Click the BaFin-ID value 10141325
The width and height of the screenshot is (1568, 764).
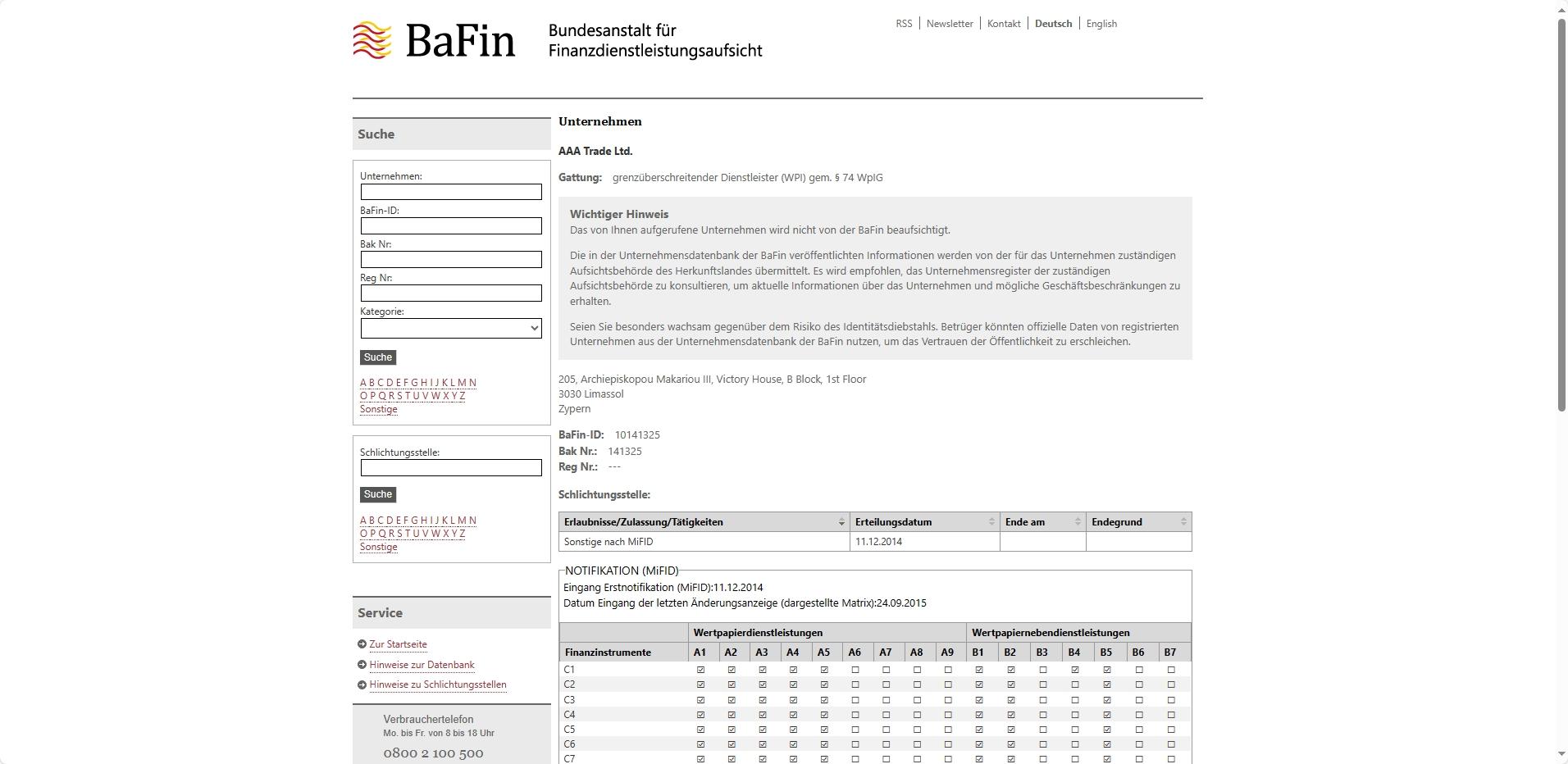[637, 435]
